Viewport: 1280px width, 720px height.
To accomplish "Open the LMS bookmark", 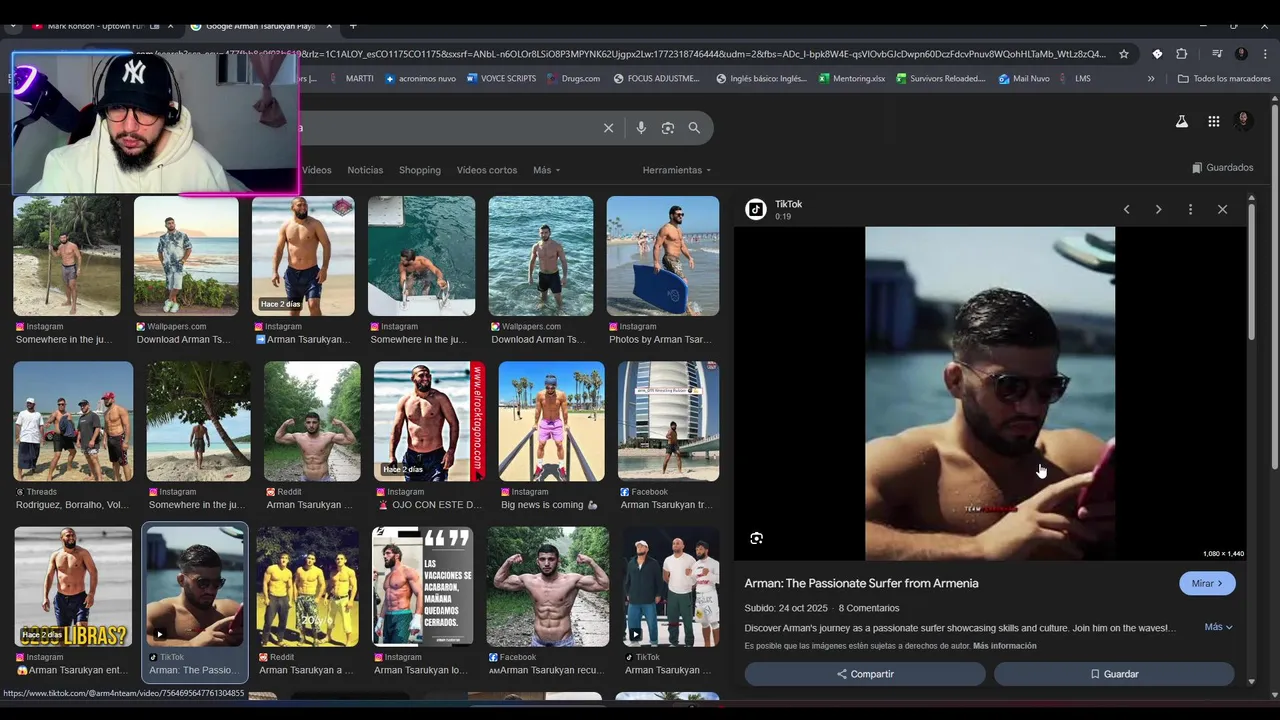I will click(x=1075, y=78).
